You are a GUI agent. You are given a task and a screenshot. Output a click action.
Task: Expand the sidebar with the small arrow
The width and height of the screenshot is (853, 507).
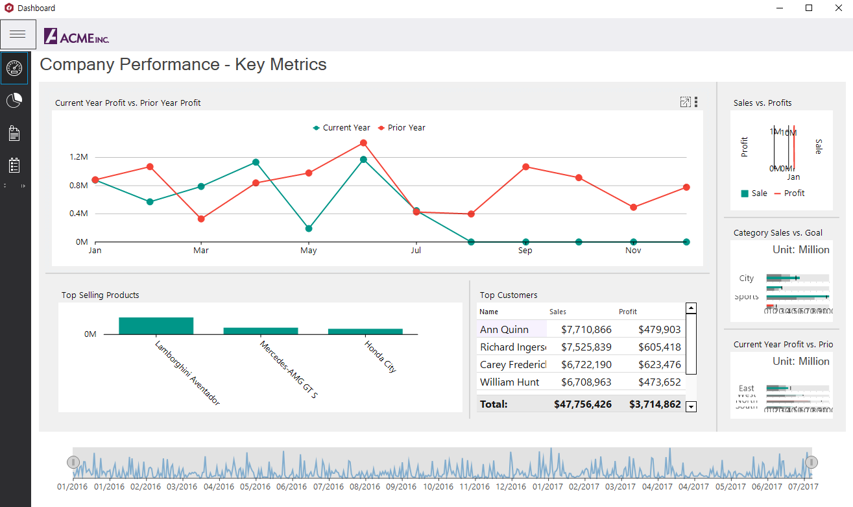[x=23, y=186]
